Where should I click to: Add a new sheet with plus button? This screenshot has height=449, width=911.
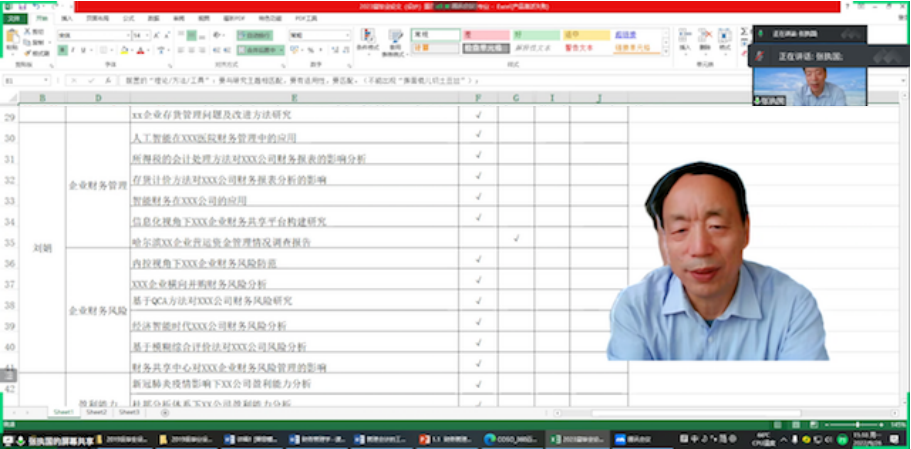click(x=164, y=412)
